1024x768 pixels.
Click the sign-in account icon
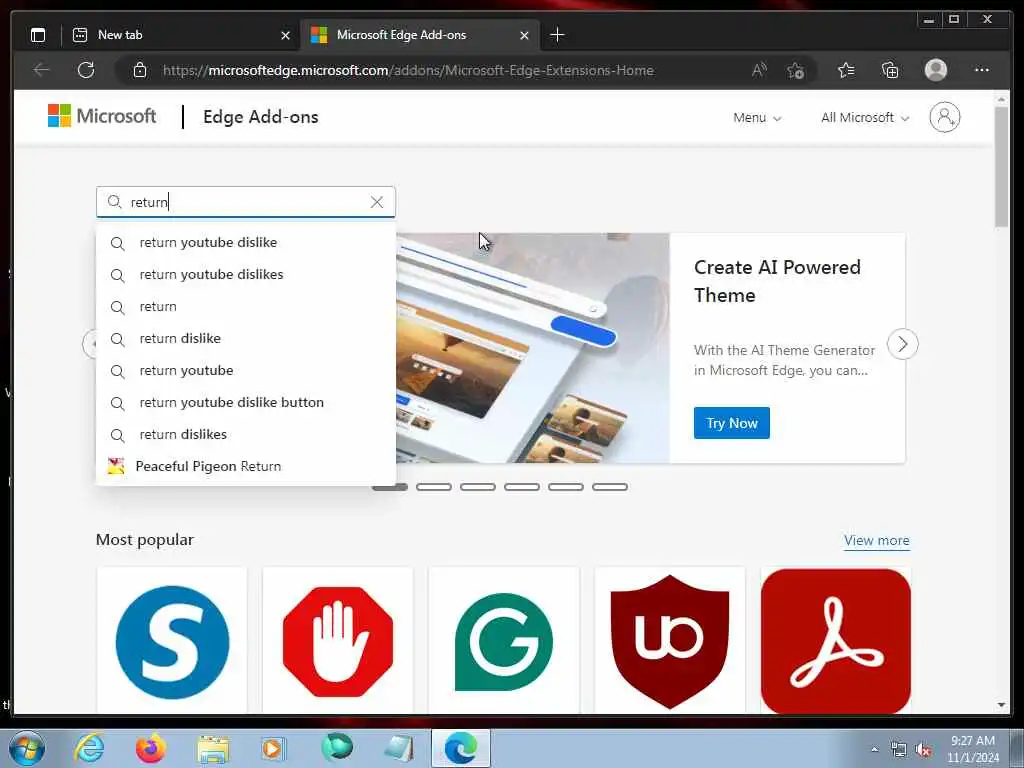pos(944,117)
